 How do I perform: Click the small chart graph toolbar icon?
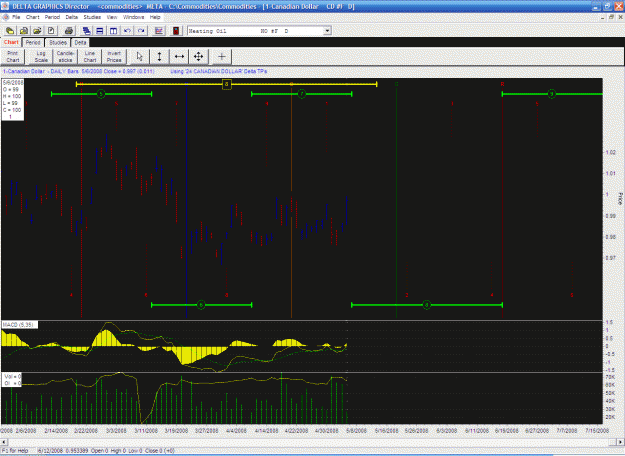(159, 31)
